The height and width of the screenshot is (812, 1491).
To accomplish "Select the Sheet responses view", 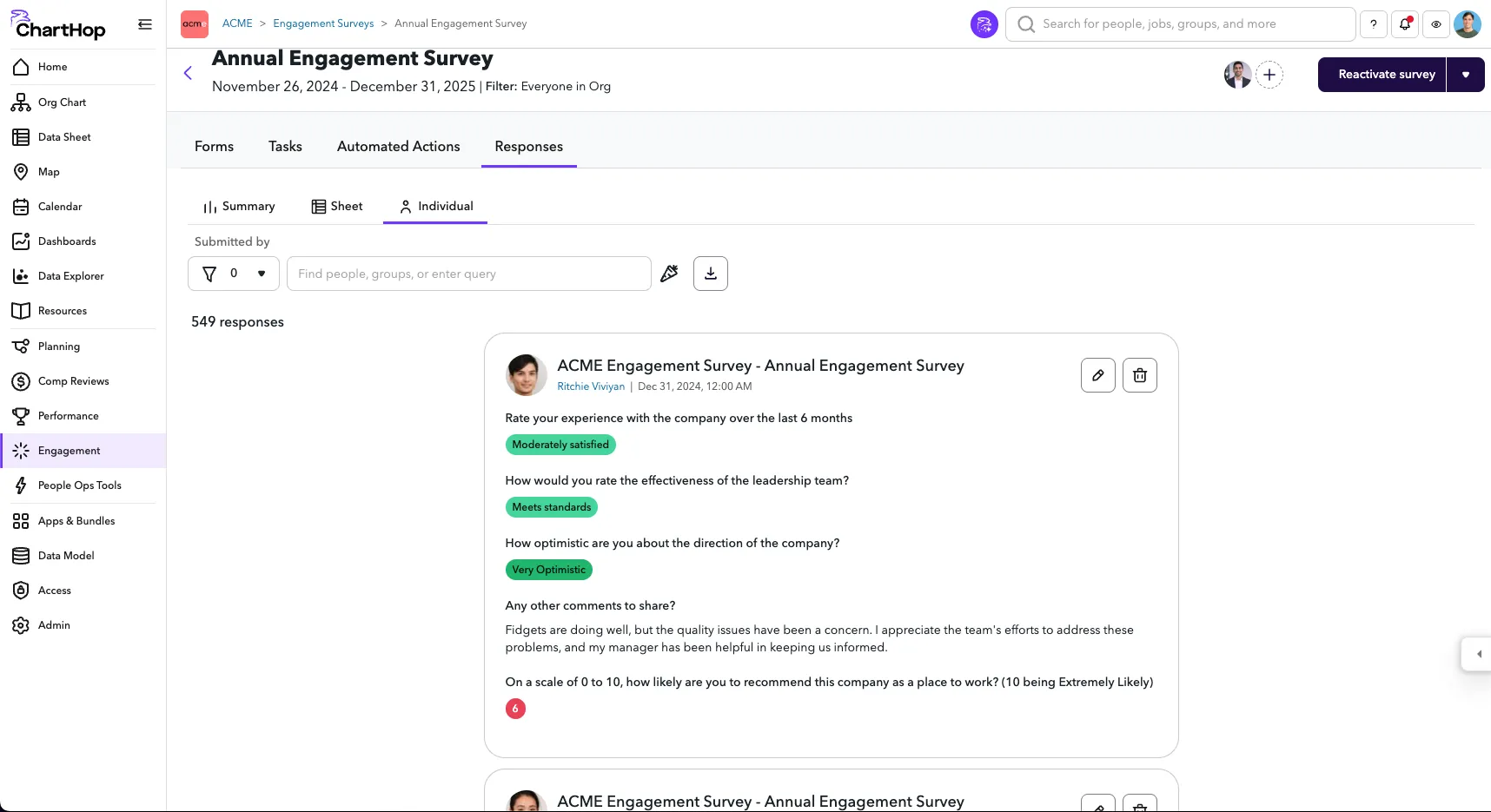I will [337, 207].
